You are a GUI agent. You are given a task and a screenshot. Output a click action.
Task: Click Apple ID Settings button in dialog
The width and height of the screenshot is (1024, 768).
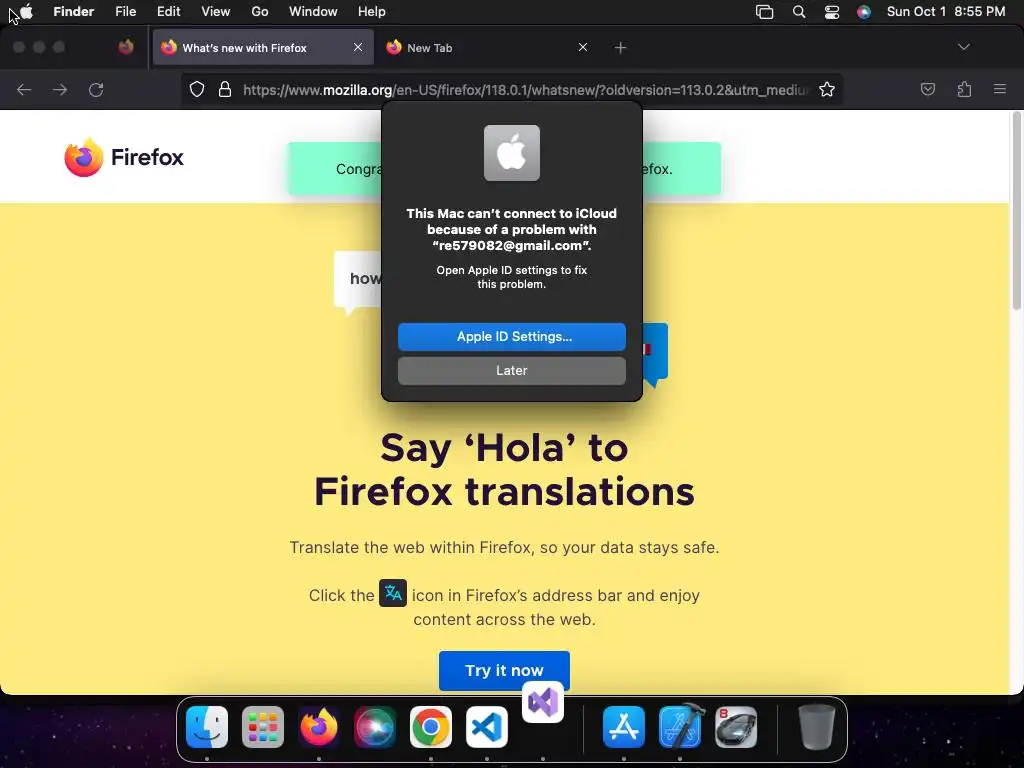[x=512, y=337]
